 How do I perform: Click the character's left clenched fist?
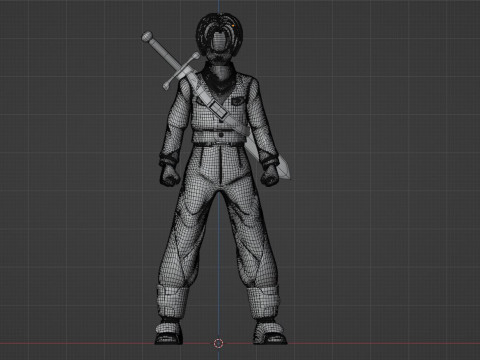point(270,175)
